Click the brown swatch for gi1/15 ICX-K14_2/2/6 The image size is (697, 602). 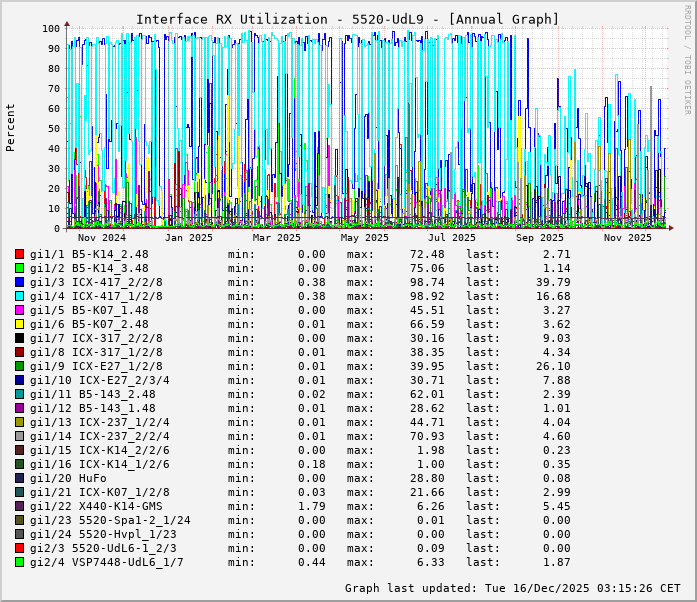pyautogui.click(x=19, y=450)
